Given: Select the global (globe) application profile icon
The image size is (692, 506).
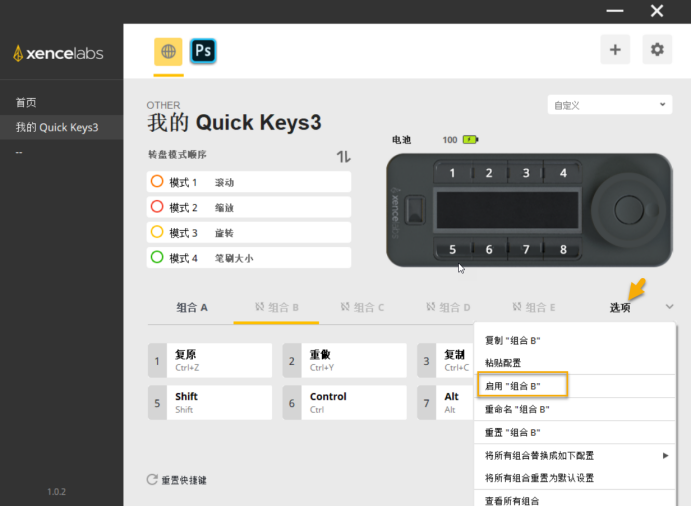Looking at the screenshot, I should [168, 52].
